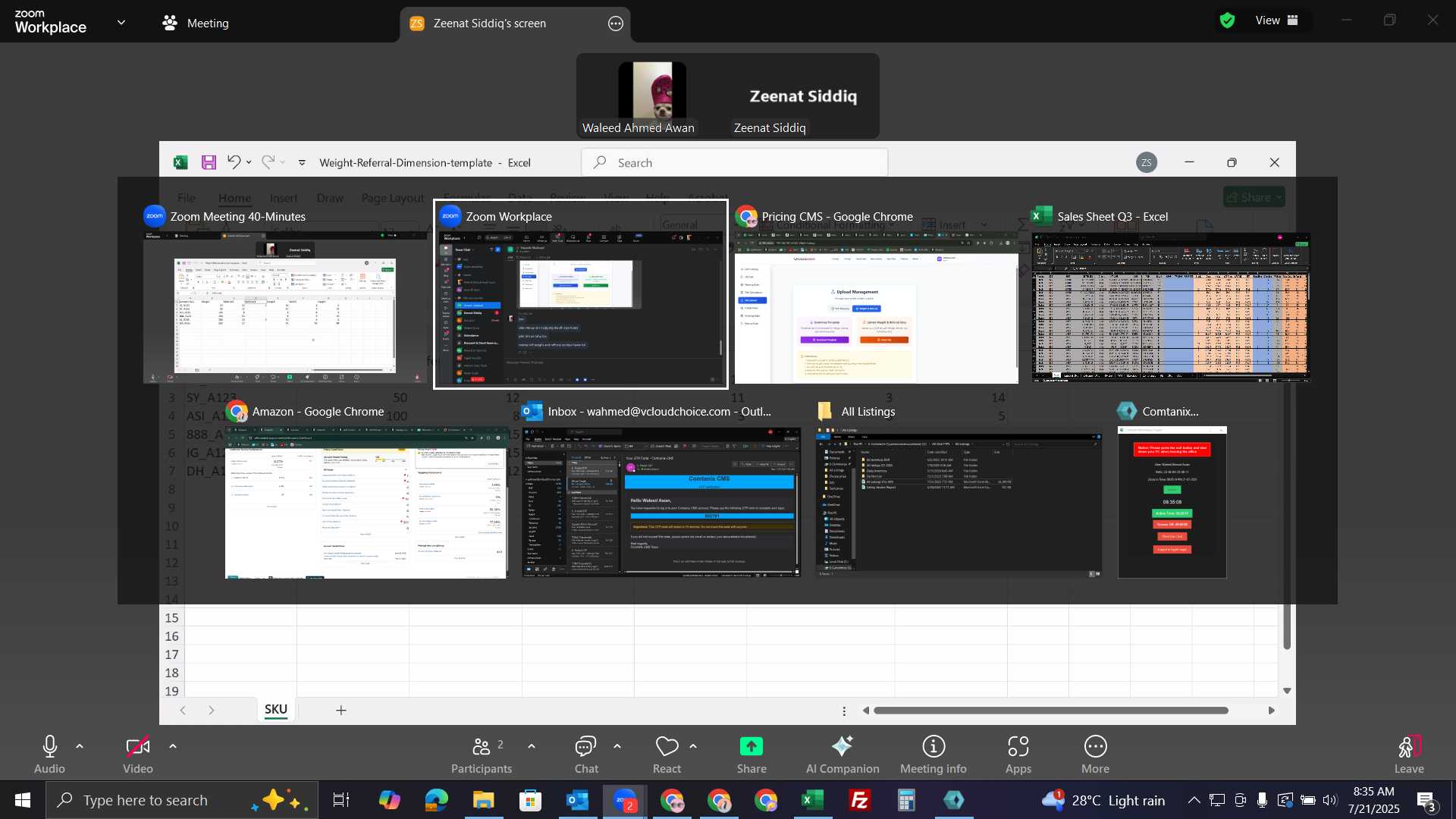Expand audio options arrow next to Audio
The height and width of the screenshot is (819, 1456).
coord(80,747)
